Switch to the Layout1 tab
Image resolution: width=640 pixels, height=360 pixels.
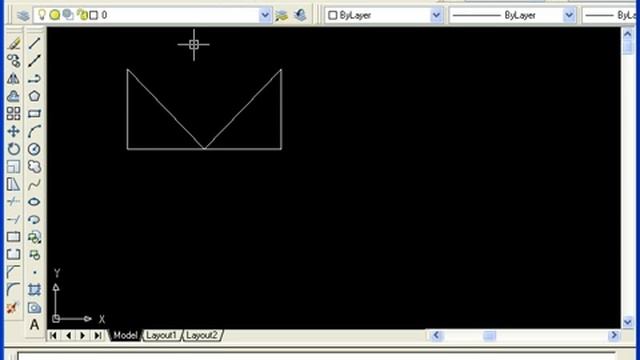(161, 336)
